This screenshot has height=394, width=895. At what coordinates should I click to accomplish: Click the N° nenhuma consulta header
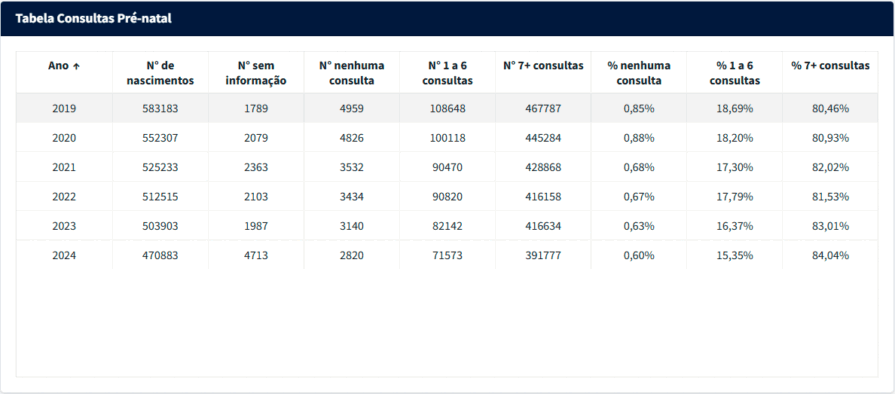tap(352, 73)
